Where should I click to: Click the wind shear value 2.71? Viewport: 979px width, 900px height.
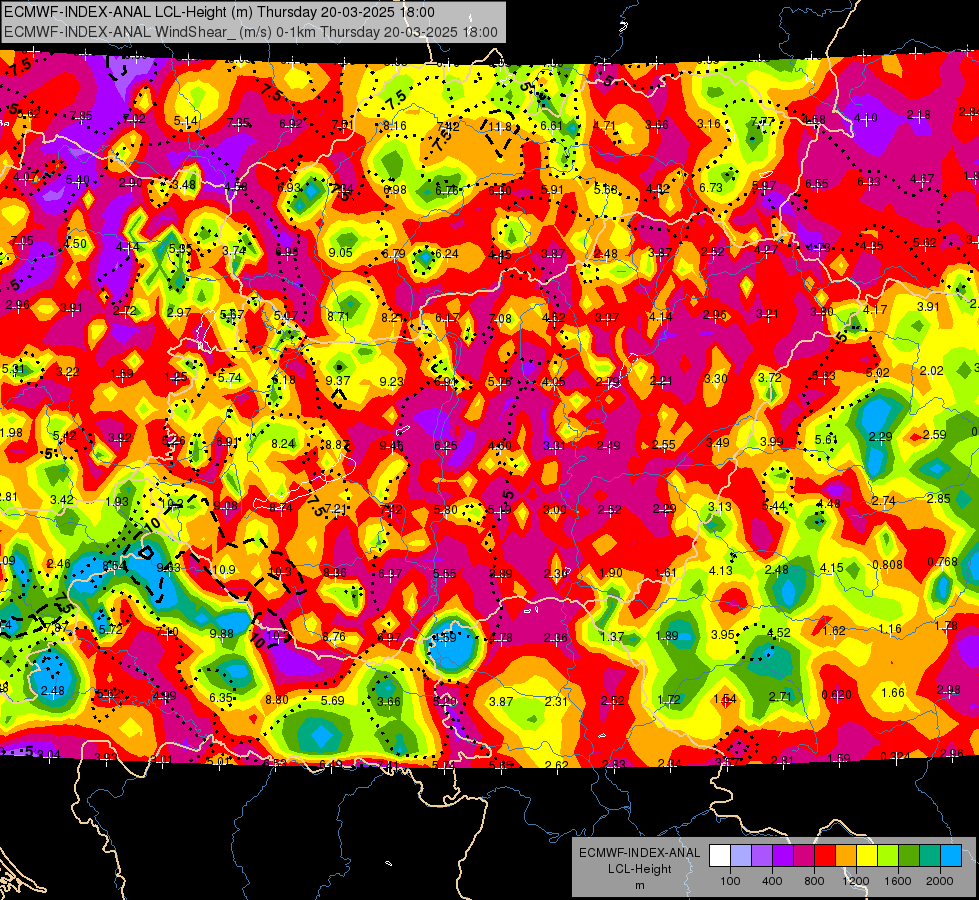(780, 696)
